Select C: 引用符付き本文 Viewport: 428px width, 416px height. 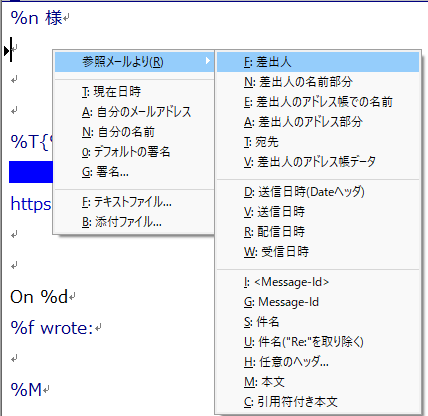pyautogui.click(x=318, y=402)
